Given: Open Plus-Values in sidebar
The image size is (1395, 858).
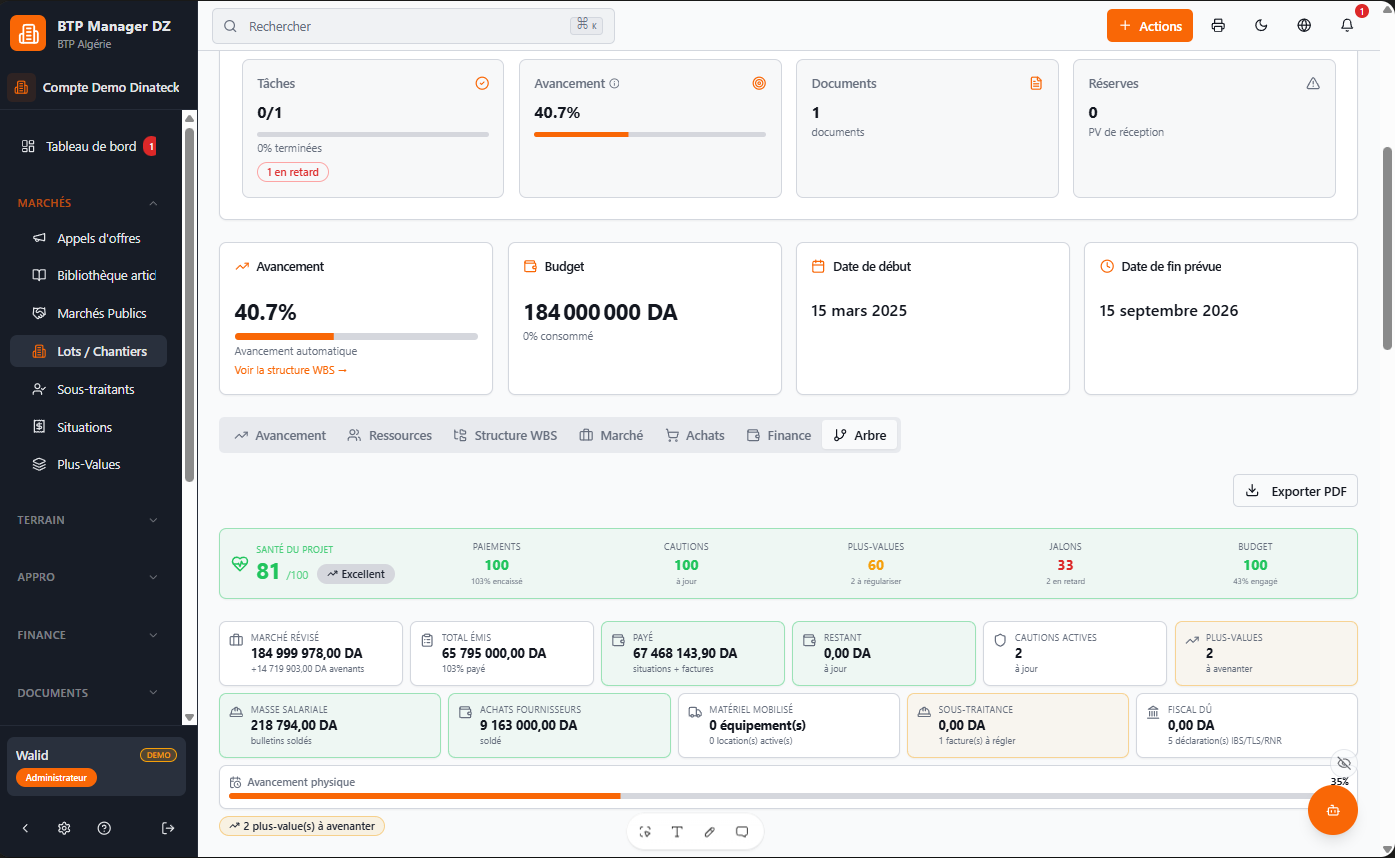Looking at the screenshot, I should (x=88, y=464).
